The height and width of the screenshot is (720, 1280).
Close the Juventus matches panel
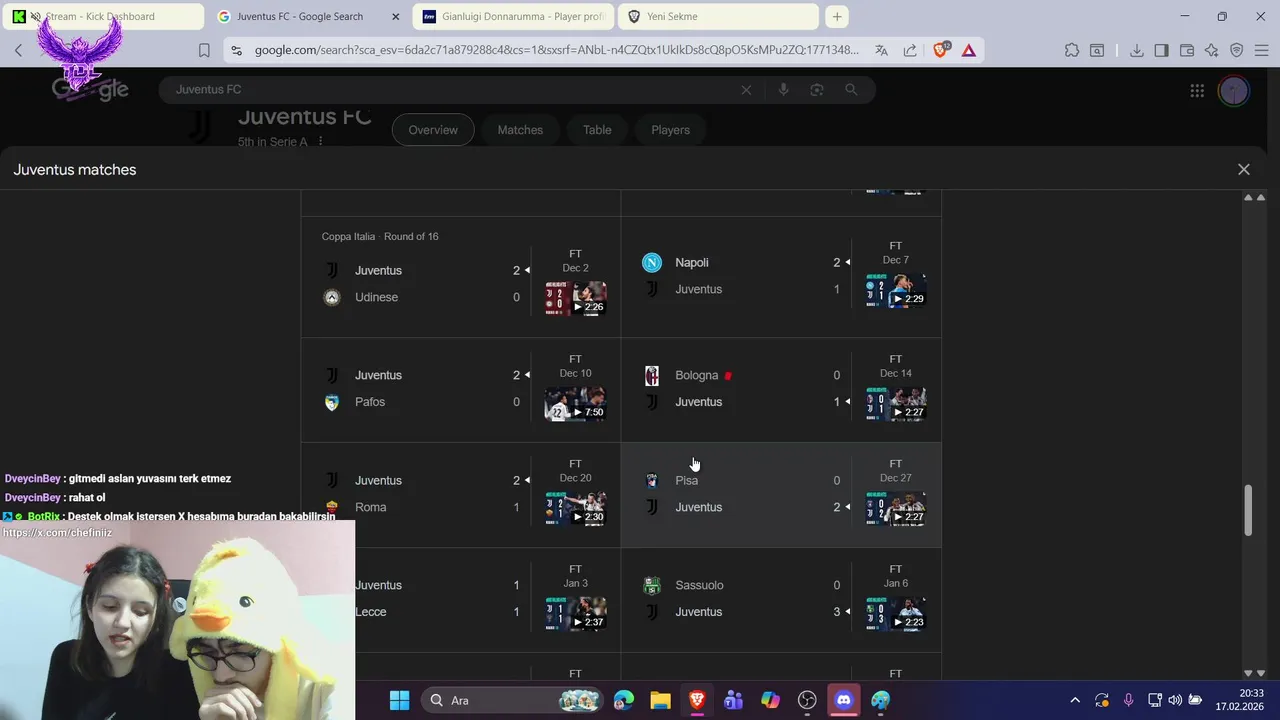tap(1244, 170)
